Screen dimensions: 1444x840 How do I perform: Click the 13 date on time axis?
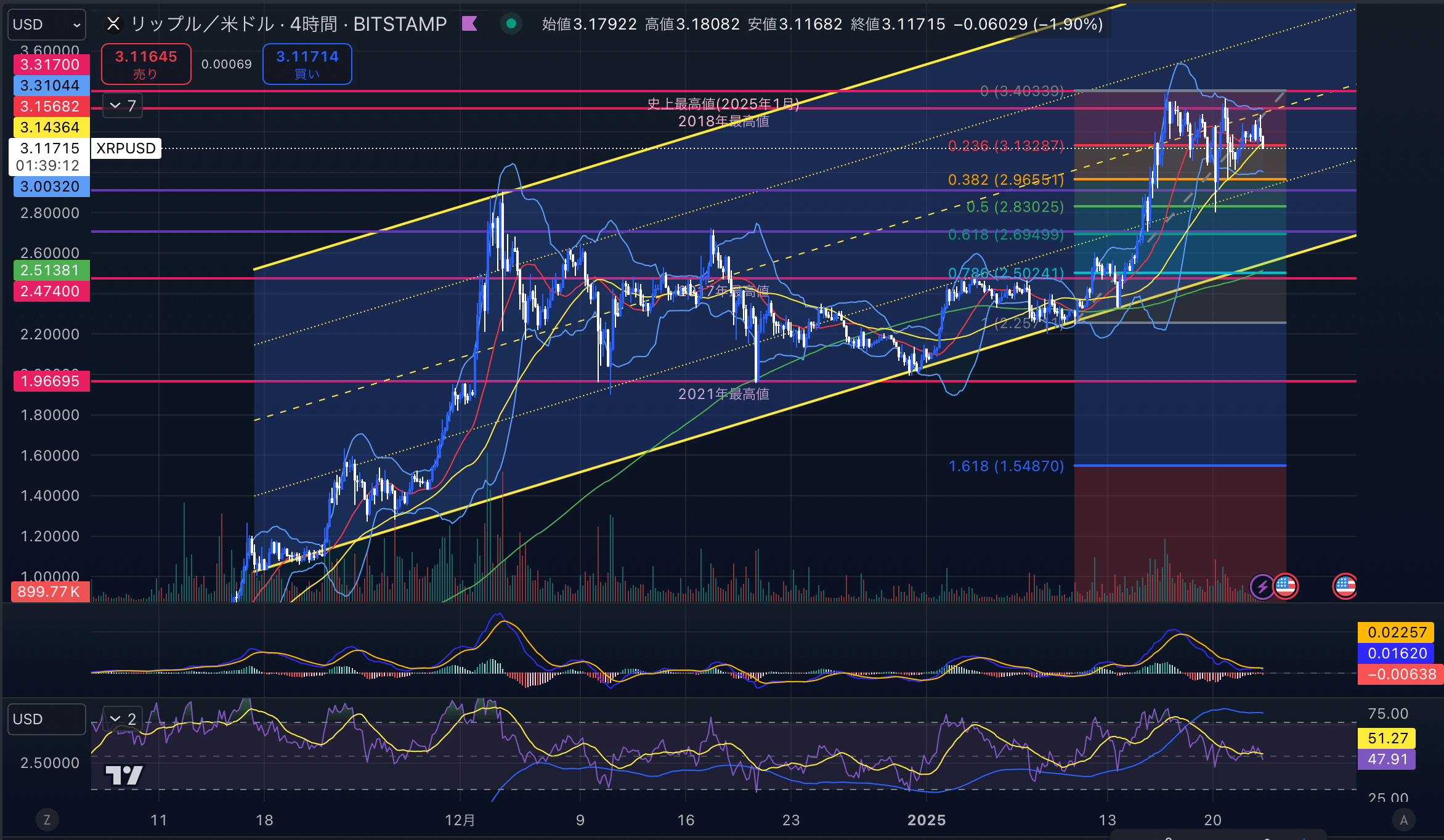tap(1108, 820)
